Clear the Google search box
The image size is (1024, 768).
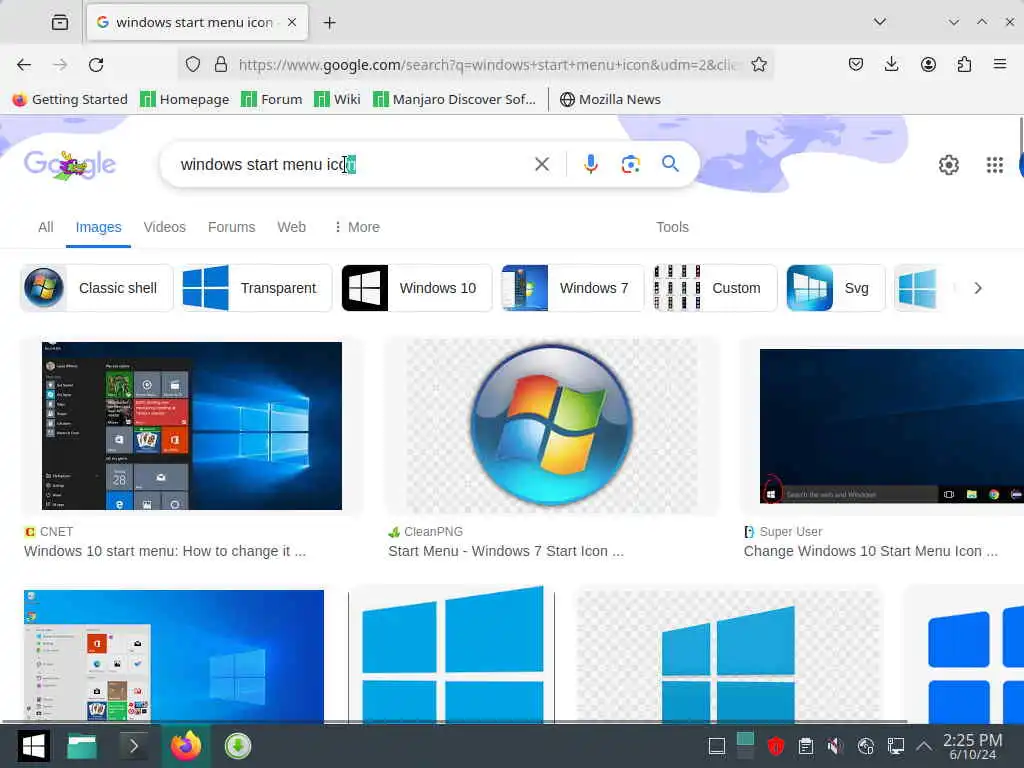point(541,164)
